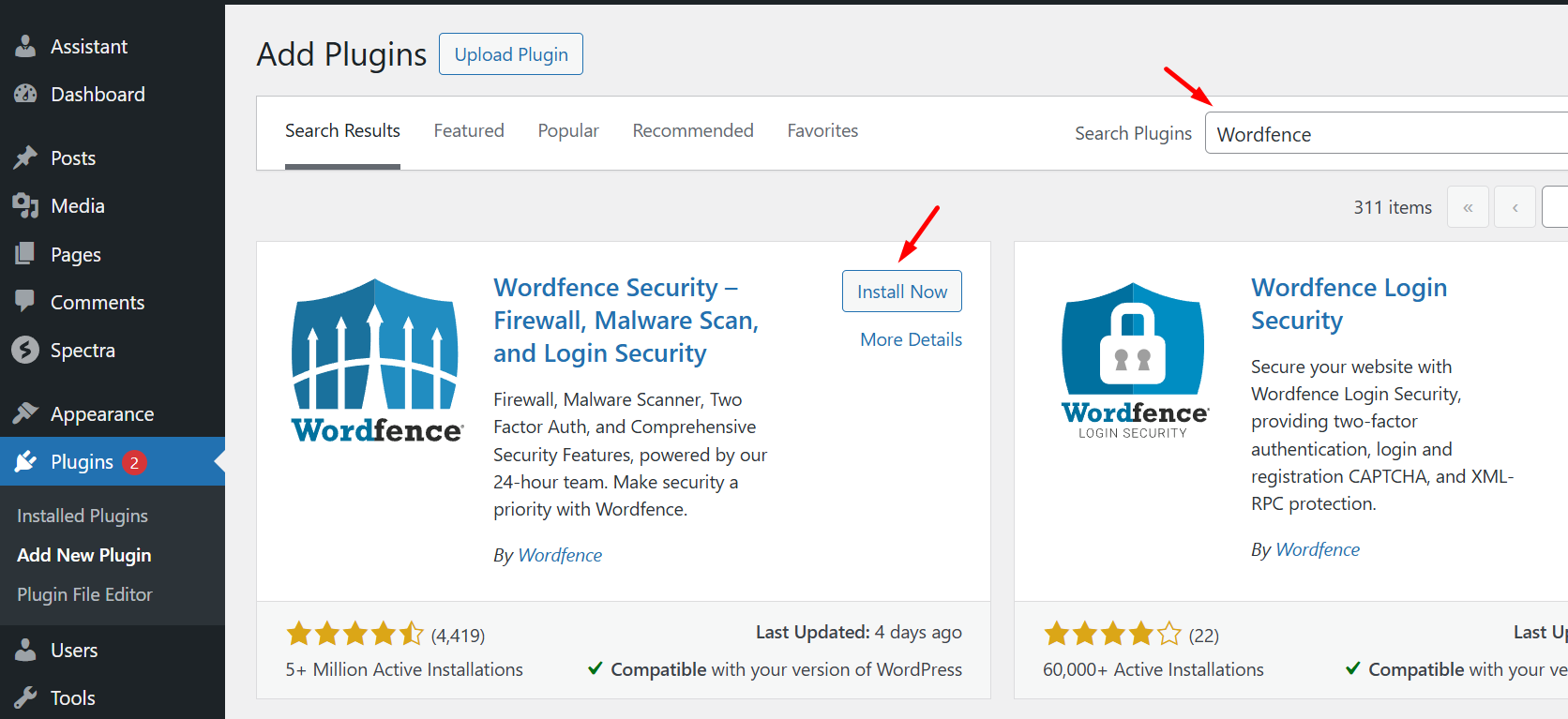
Task: Open the Wordfence Login Security title link
Action: 1349,304
